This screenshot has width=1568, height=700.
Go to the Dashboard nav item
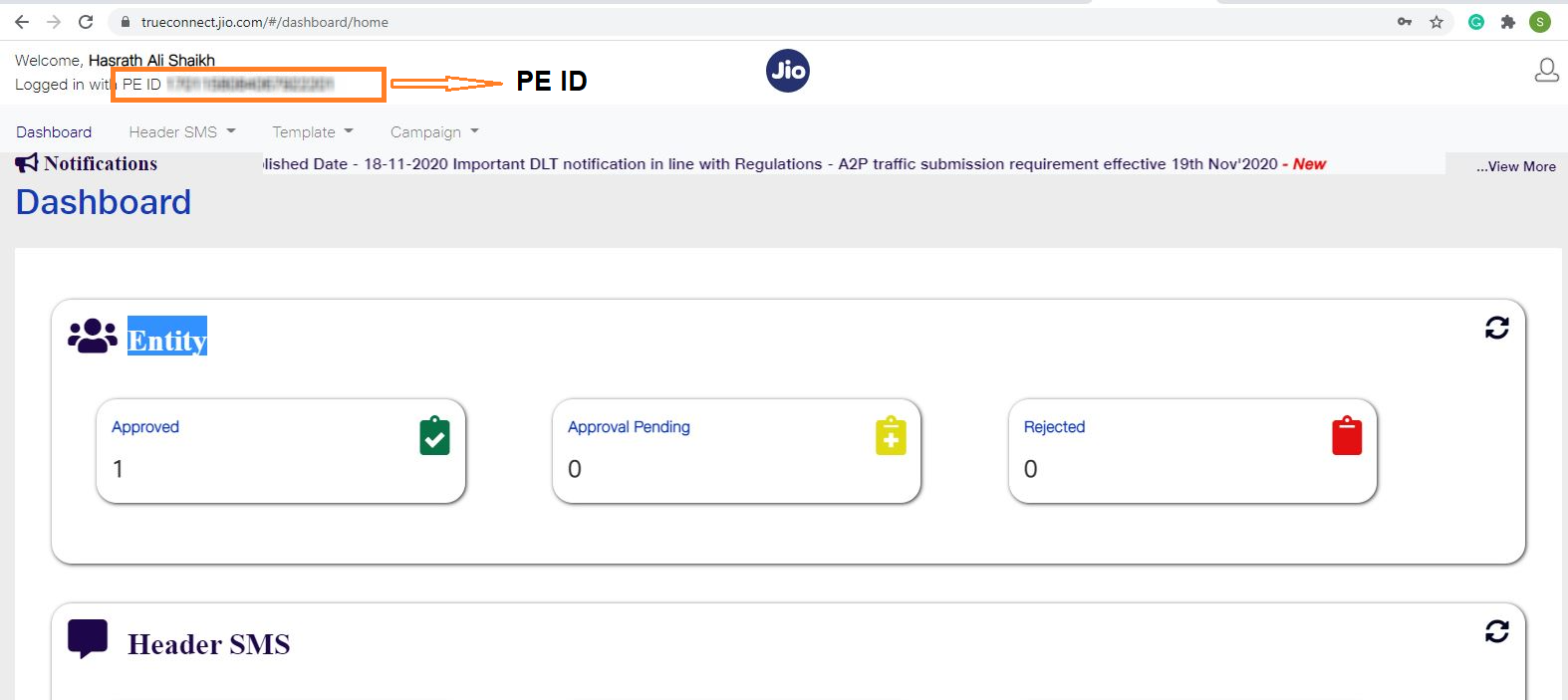coord(54,132)
